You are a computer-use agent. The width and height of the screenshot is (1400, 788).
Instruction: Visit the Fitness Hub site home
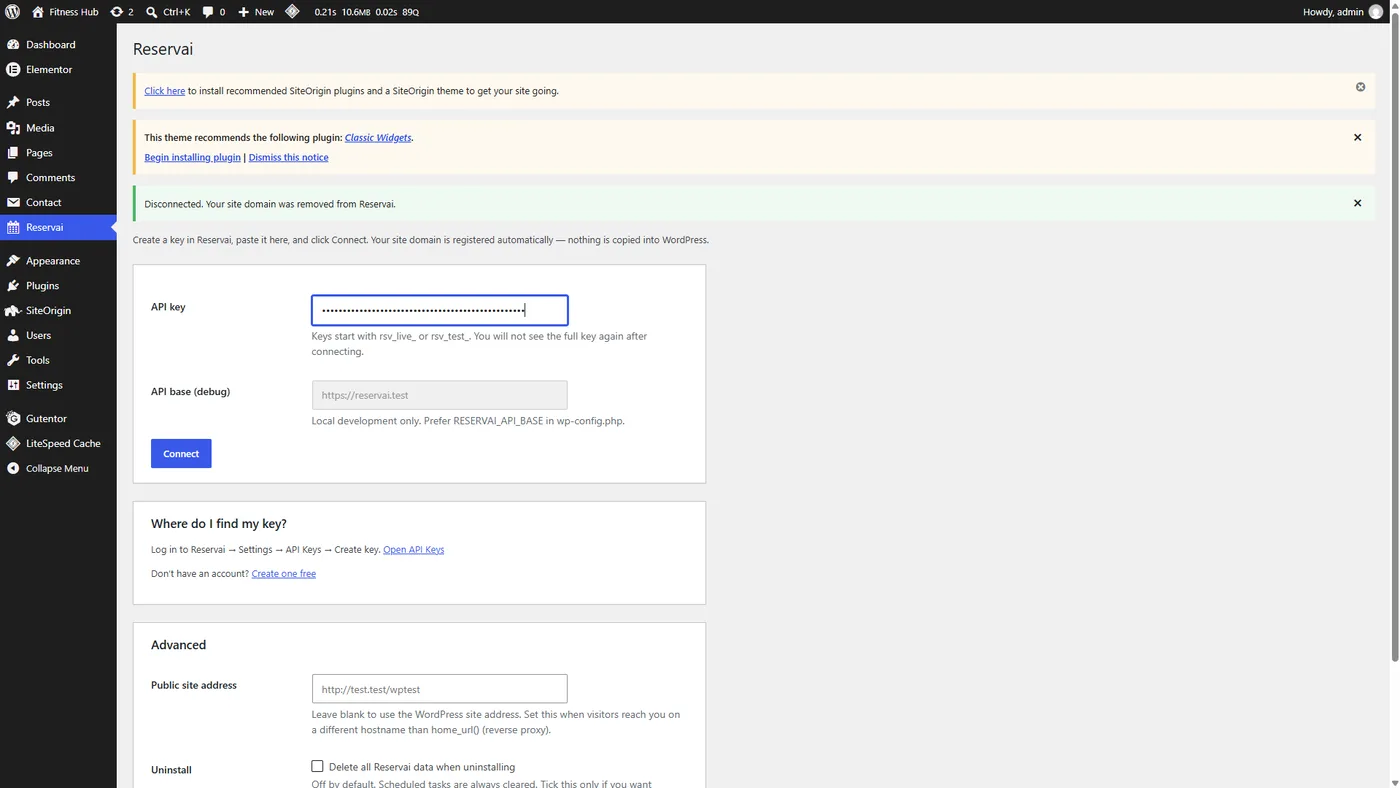65,12
